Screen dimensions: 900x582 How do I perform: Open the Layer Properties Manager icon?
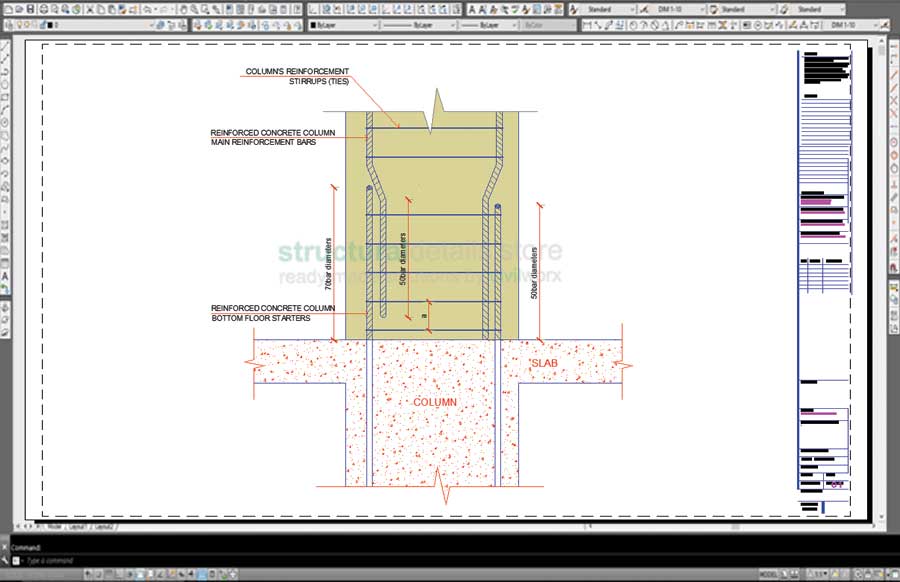[x=8, y=25]
